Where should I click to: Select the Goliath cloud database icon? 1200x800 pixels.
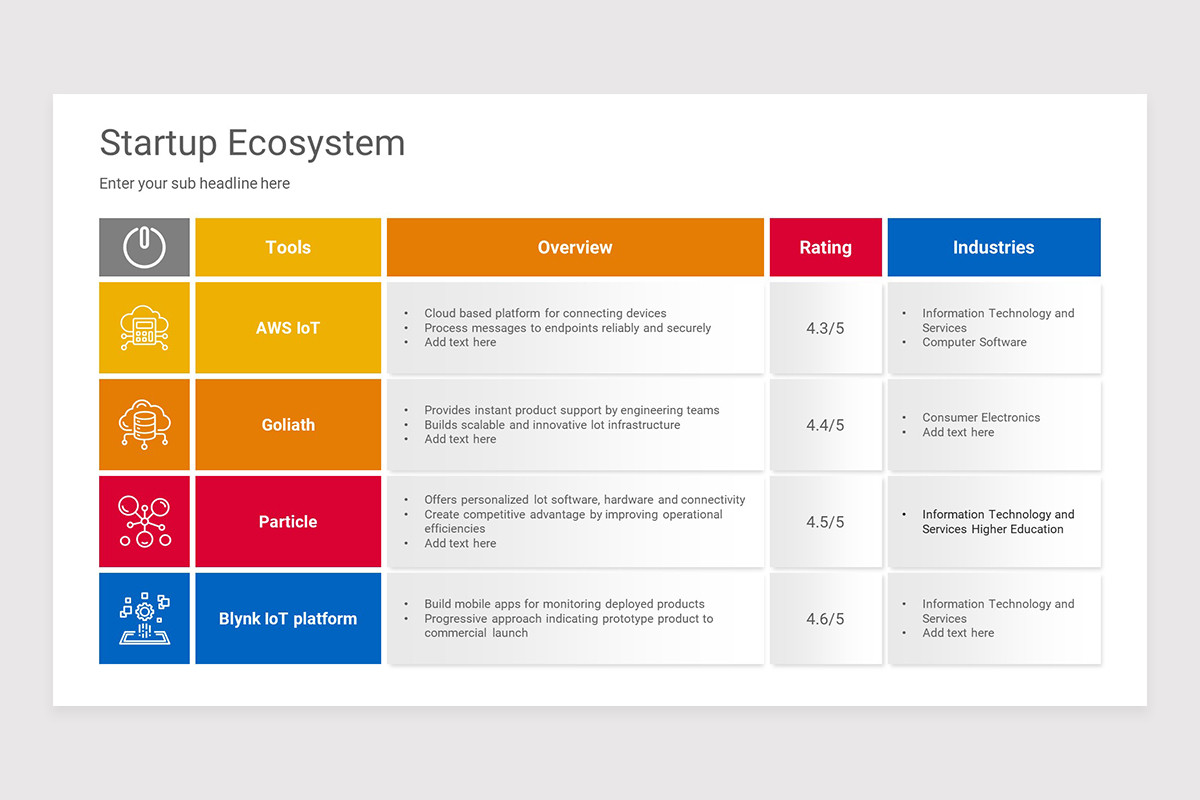point(144,425)
